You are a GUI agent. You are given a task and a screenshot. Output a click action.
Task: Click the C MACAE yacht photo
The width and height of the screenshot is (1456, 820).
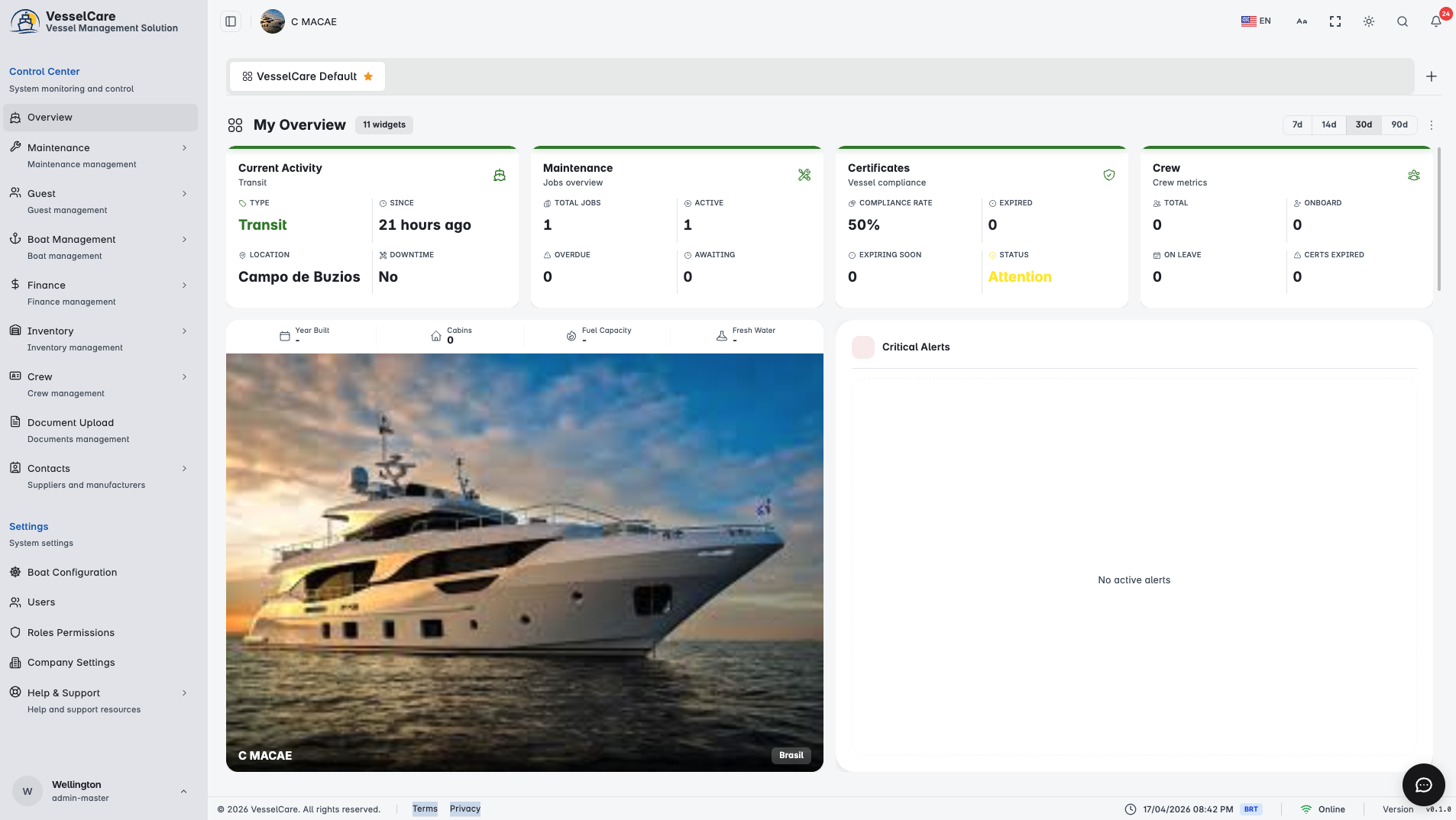pos(525,562)
